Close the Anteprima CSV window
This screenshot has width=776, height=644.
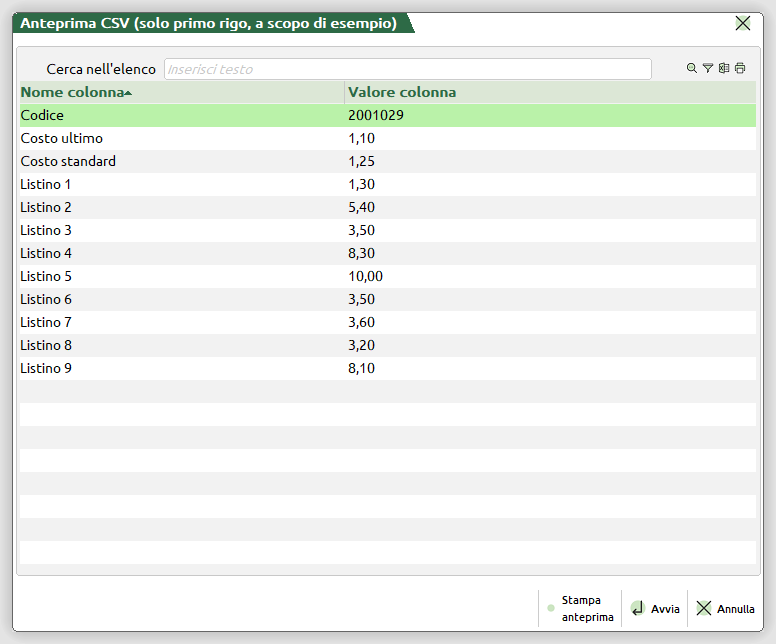tap(743, 23)
